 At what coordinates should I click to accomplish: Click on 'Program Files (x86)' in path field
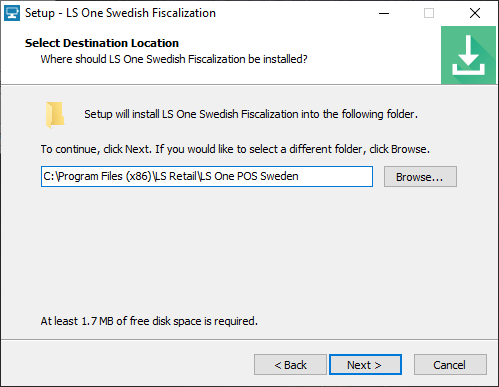click(105, 176)
